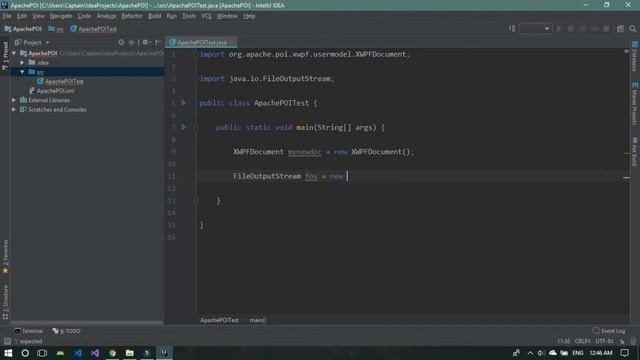Click the Run button in toolbar
The image size is (640, 360).
[559, 29]
